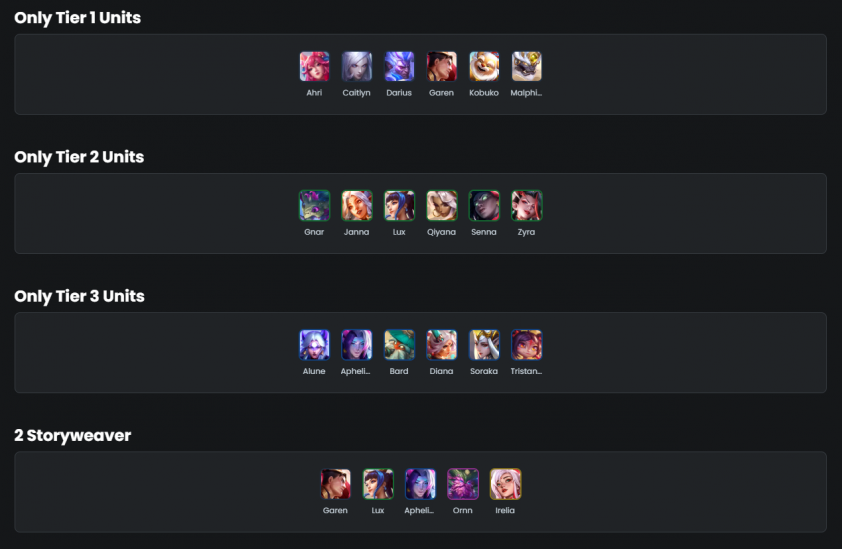The image size is (842, 549).
Task: Select the Caitlyn portrait in Tier 1
Action: (357, 66)
